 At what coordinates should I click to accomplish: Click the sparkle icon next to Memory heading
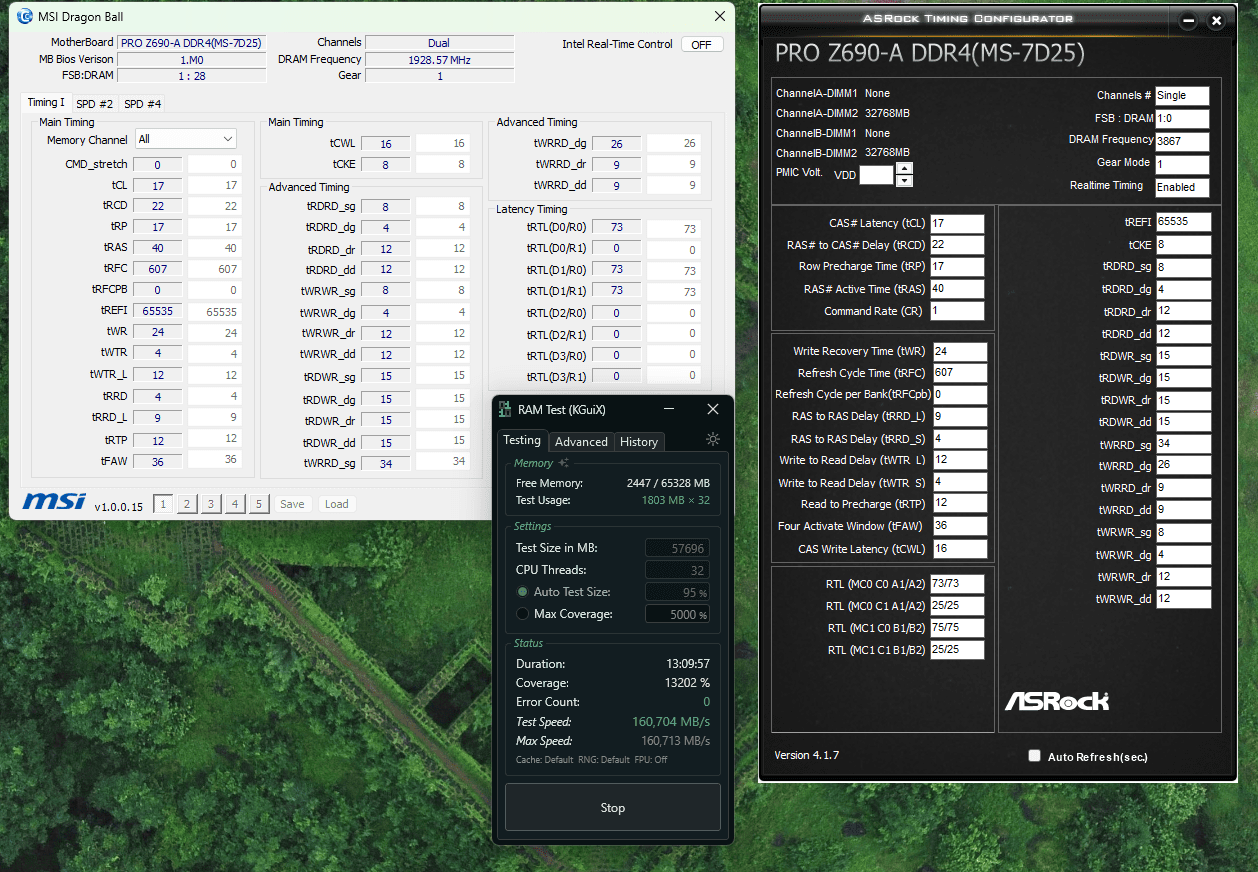(564, 463)
